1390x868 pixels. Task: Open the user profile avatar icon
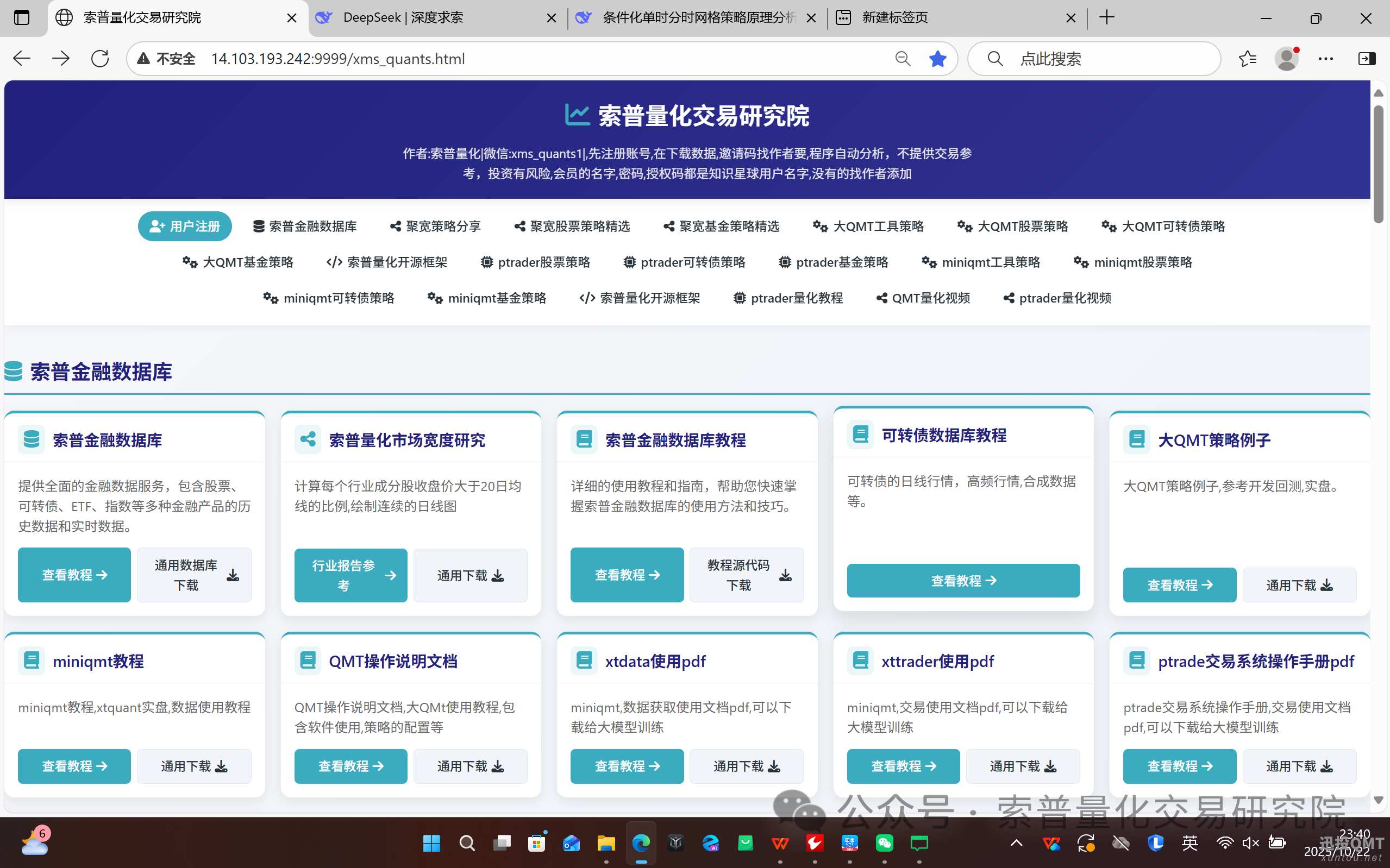[1287, 59]
